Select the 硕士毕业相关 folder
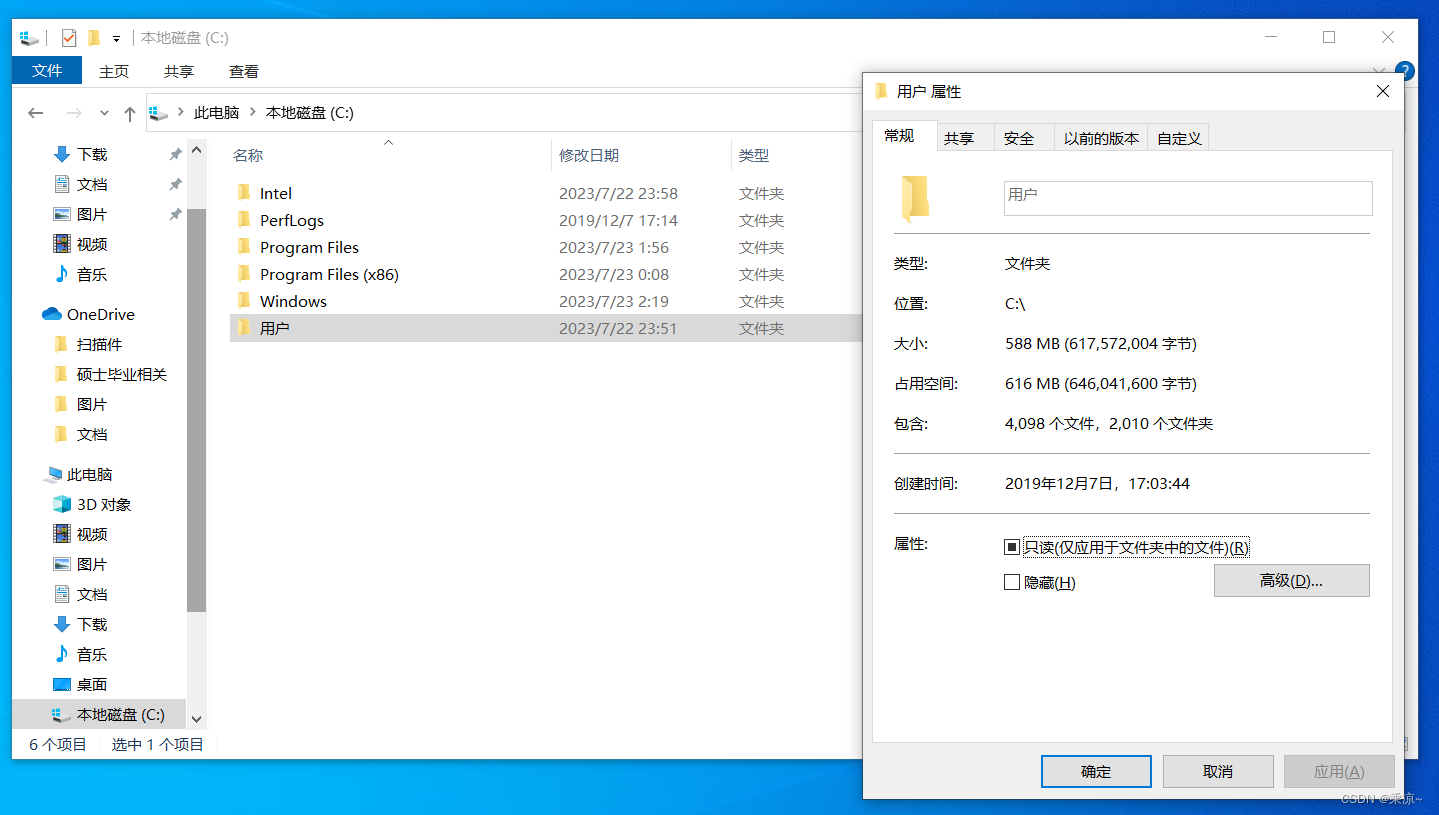Image resolution: width=1439 pixels, height=815 pixels. [121, 374]
